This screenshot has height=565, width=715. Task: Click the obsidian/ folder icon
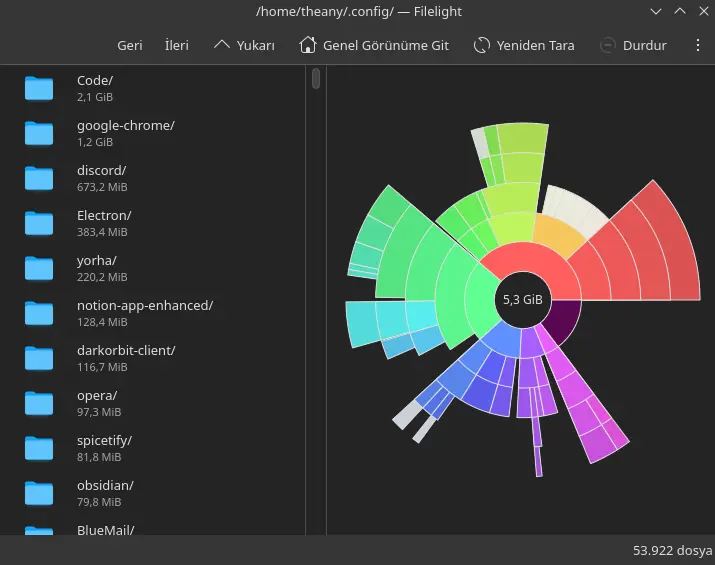pyautogui.click(x=39, y=493)
